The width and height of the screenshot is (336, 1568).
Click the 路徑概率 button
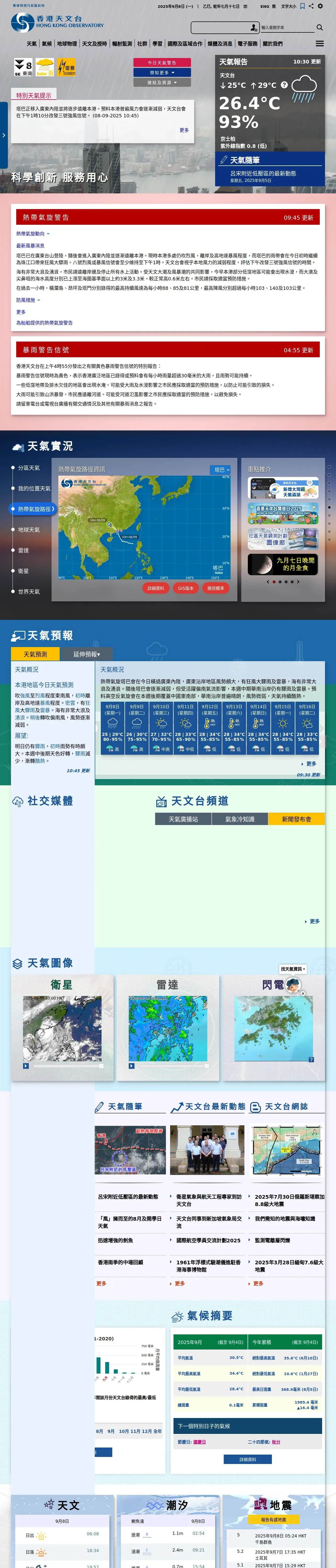216,588
